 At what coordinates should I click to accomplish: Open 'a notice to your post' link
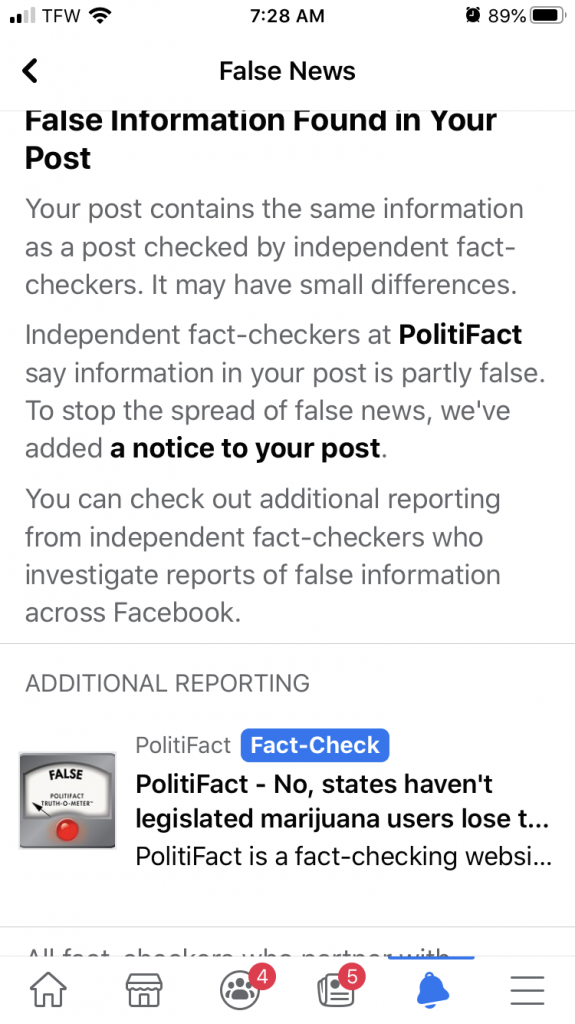point(245,448)
